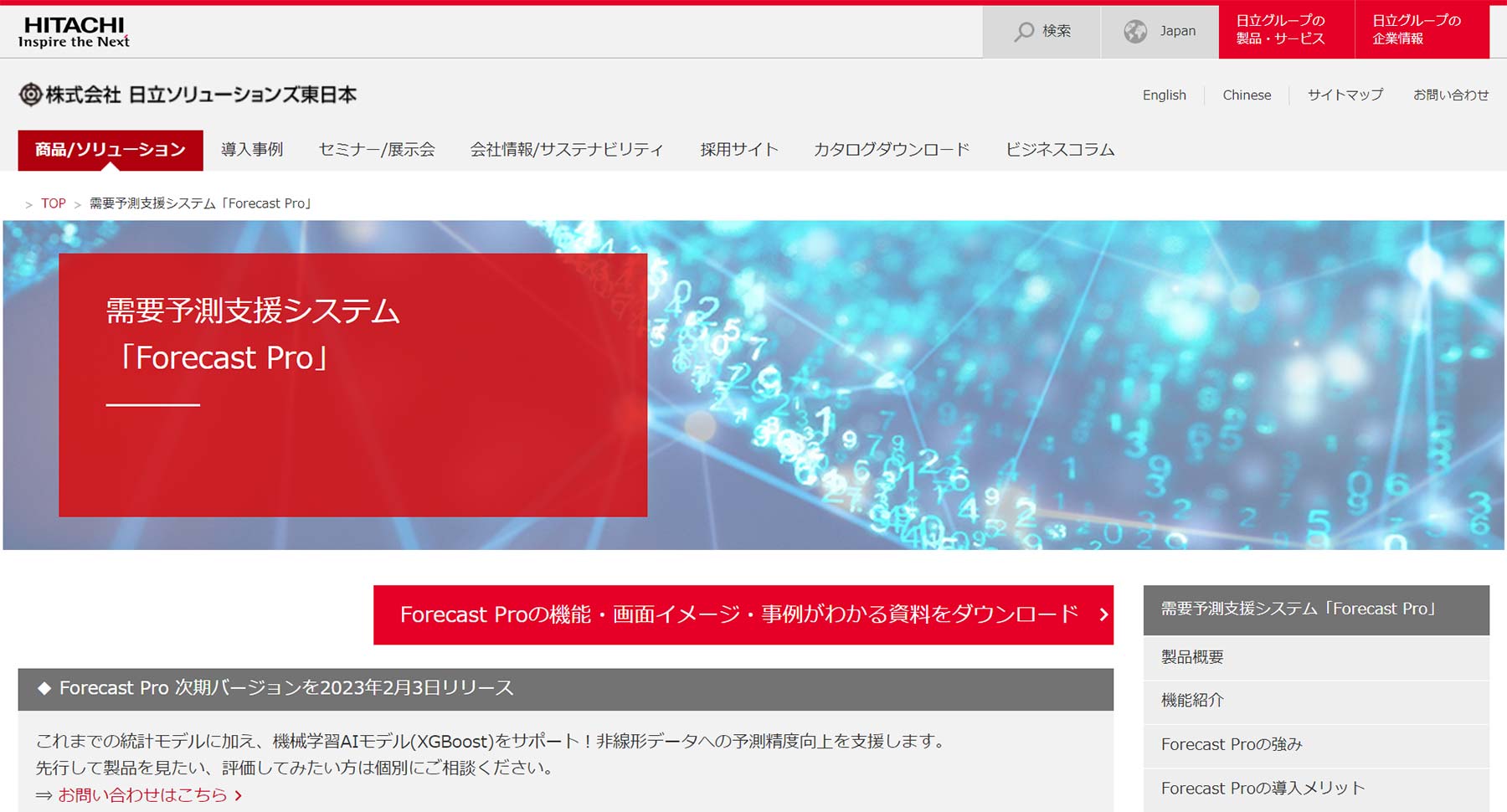Screen dimensions: 1507x812
Task: Open sidebar item Forecast Proの導入メリット
Action: coord(1316,789)
